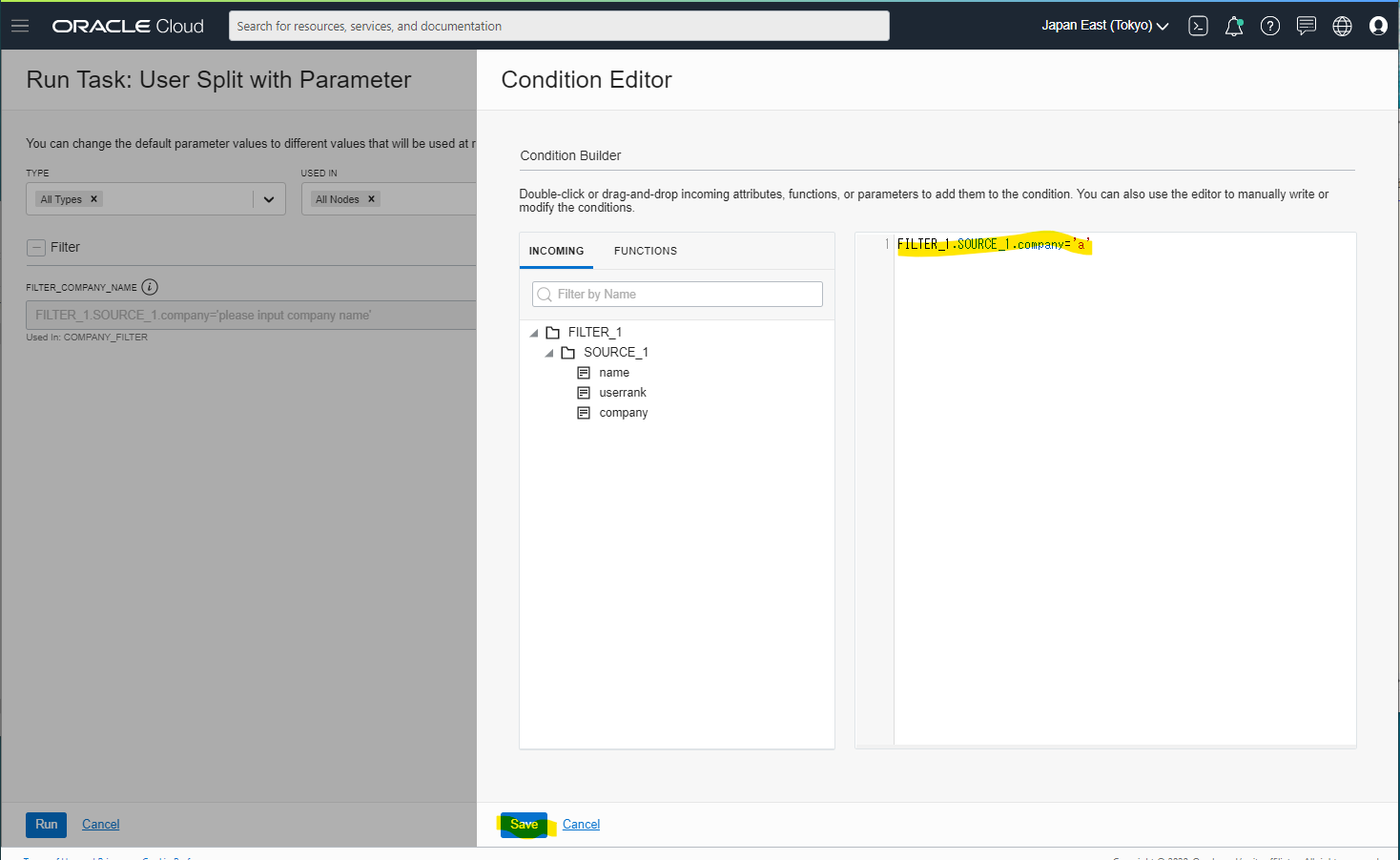Select the company attribute
1400x860 pixels.
pos(624,413)
